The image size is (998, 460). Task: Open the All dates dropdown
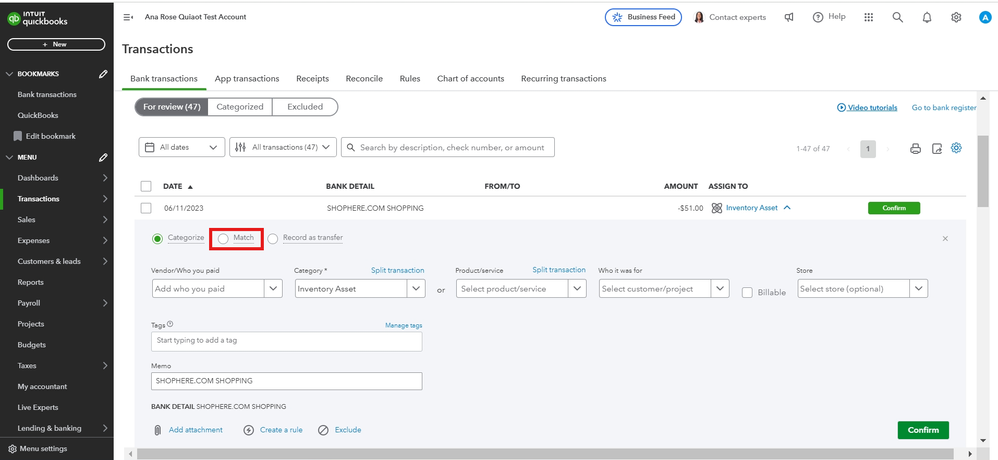coord(181,147)
